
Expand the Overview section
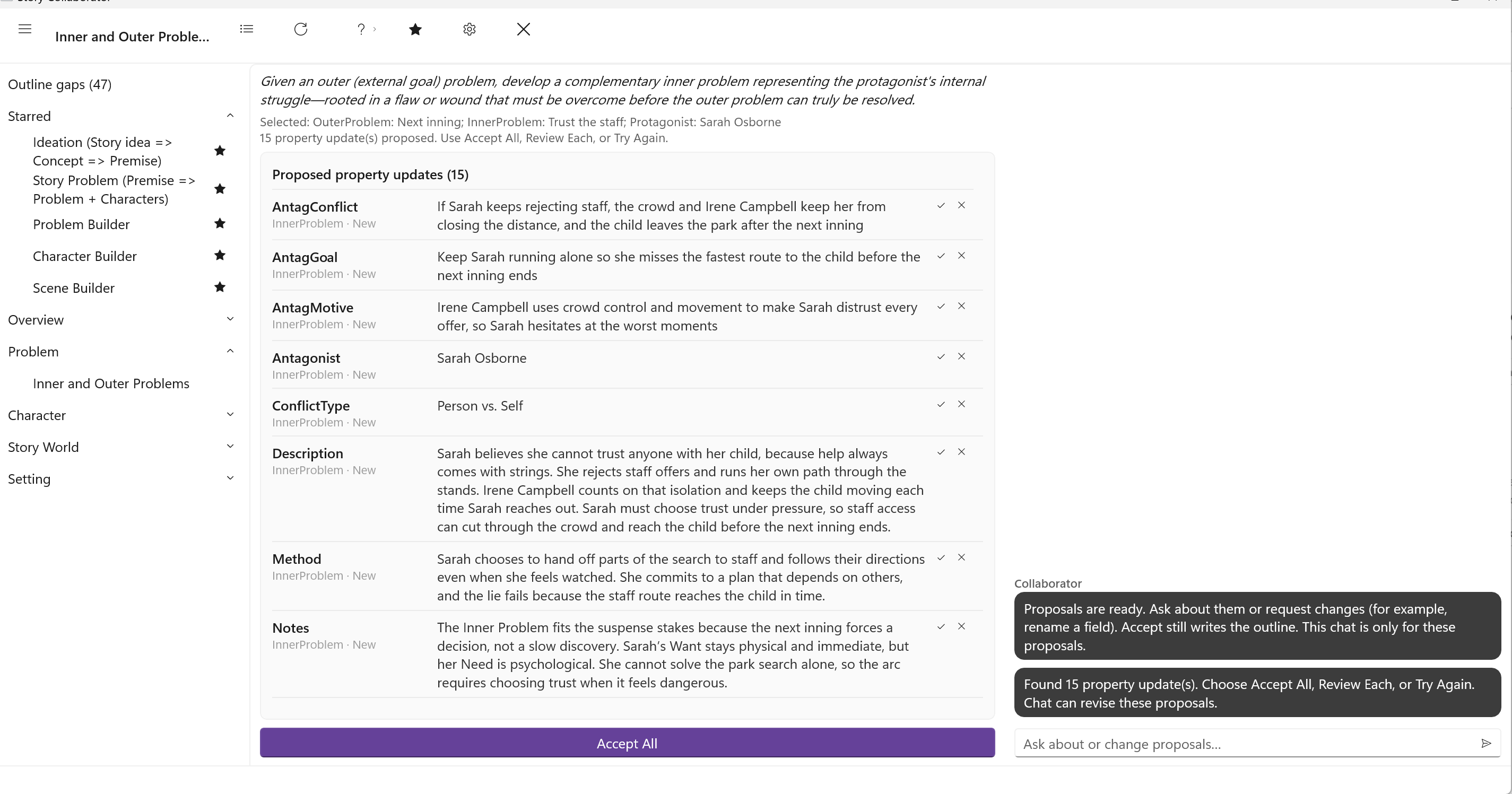pyautogui.click(x=230, y=319)
